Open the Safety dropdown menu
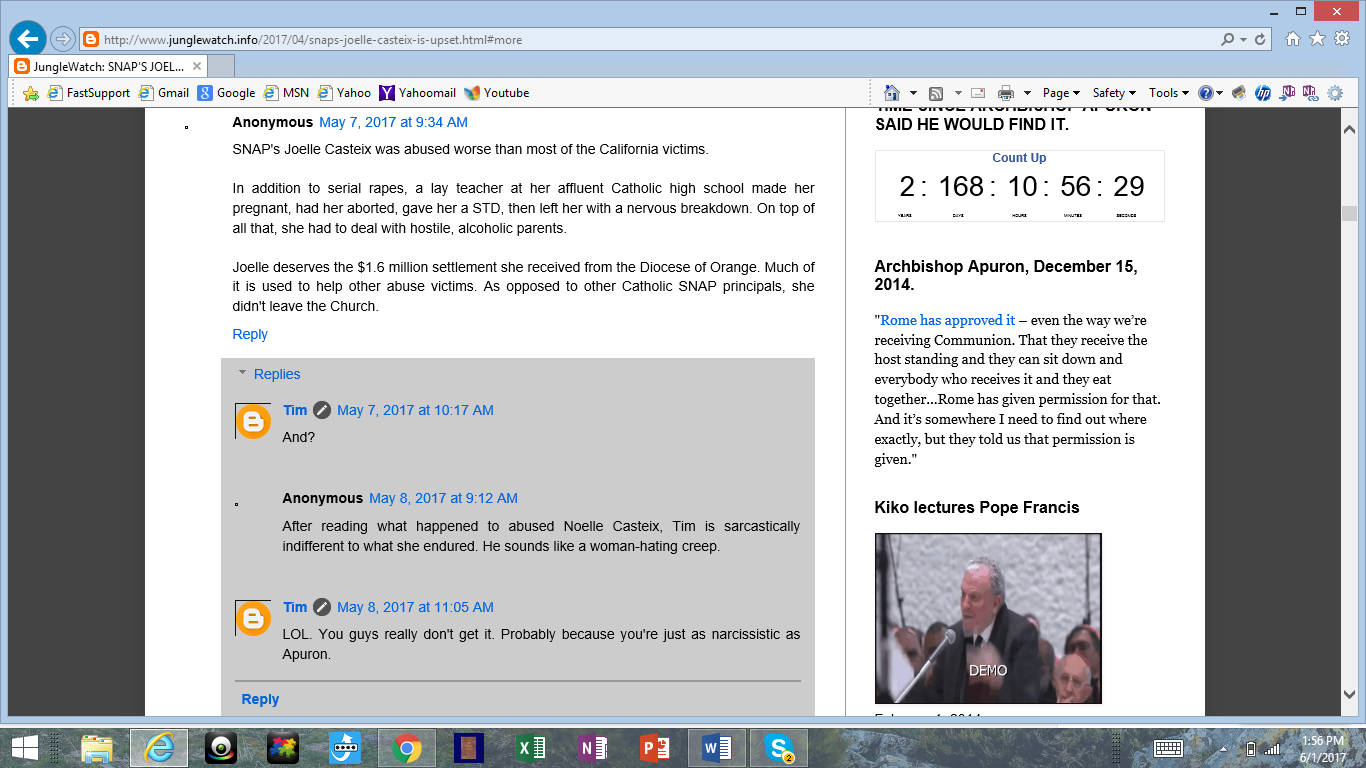This screenshot has height=768, width=1366. point(1115,93)
